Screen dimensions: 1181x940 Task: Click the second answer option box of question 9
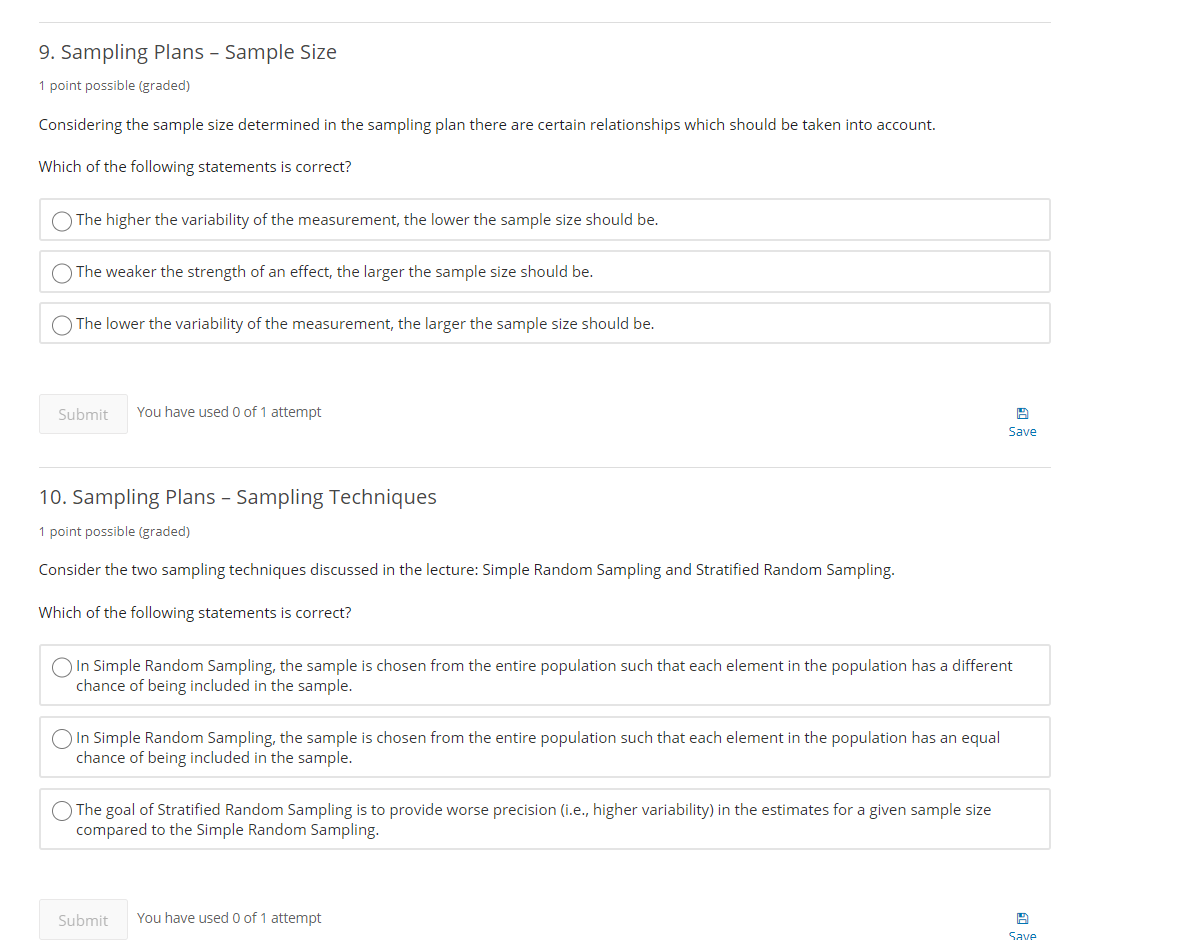click(544, 271)
